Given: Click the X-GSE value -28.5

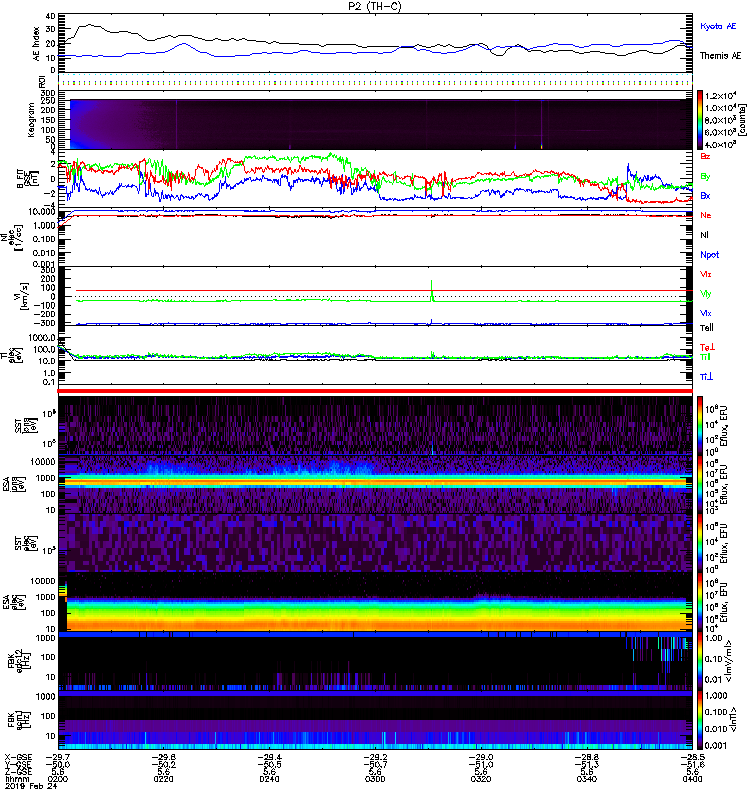Looking at the screenshot, I should click(692, 757).
